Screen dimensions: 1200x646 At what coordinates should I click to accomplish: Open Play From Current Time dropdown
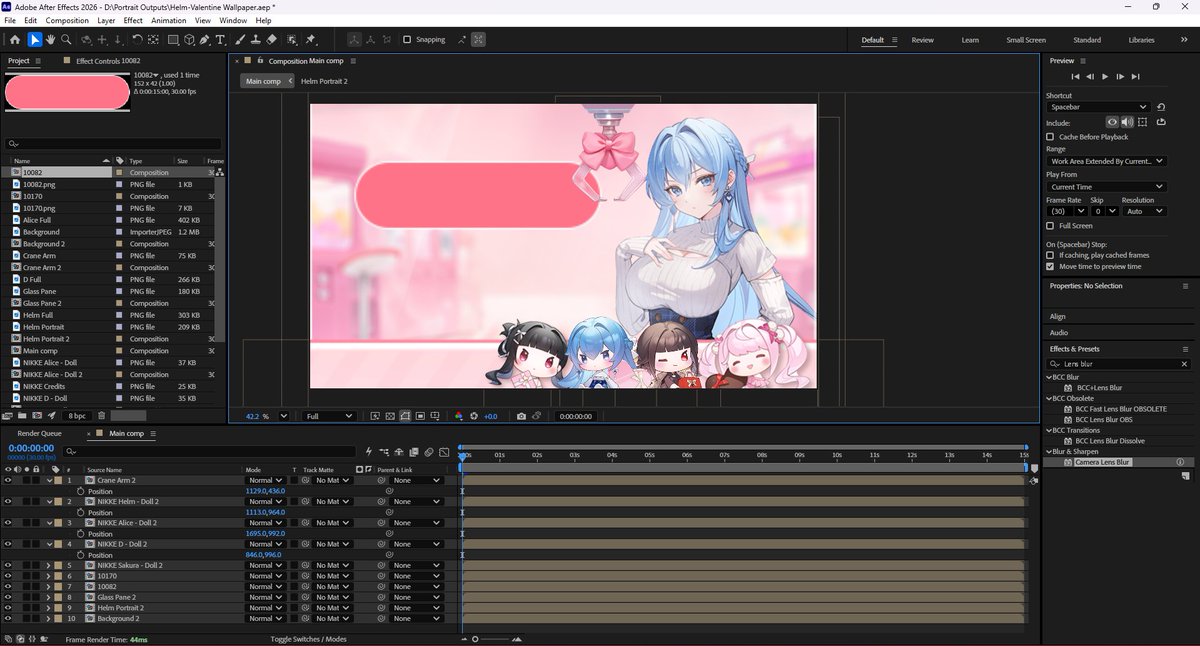pyautogui.click(x=1106, y=187)
